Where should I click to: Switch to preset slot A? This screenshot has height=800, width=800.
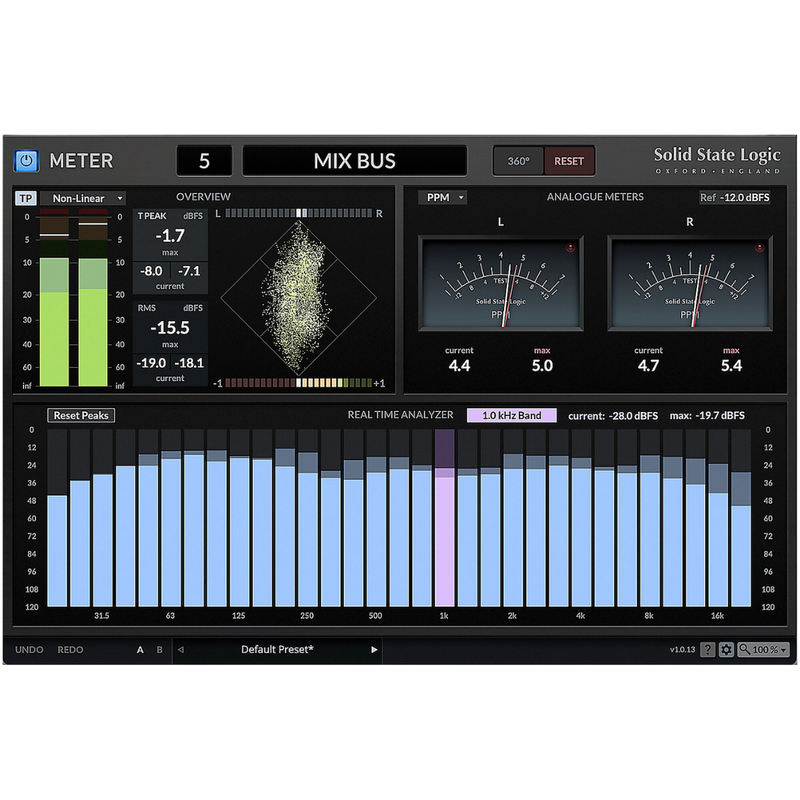click(x=141, y=650)
